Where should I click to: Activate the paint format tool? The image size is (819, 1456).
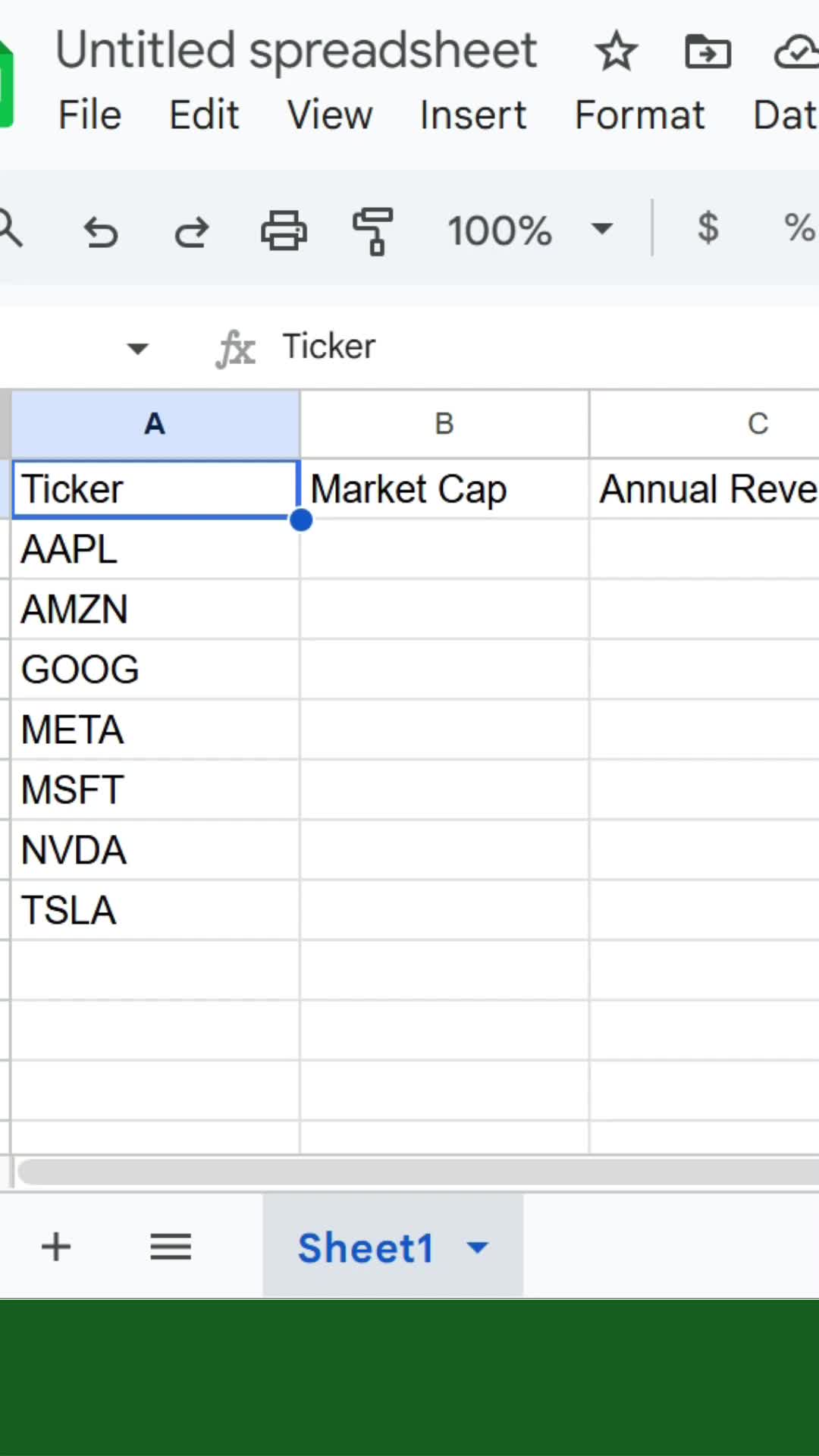click(373, 230)
